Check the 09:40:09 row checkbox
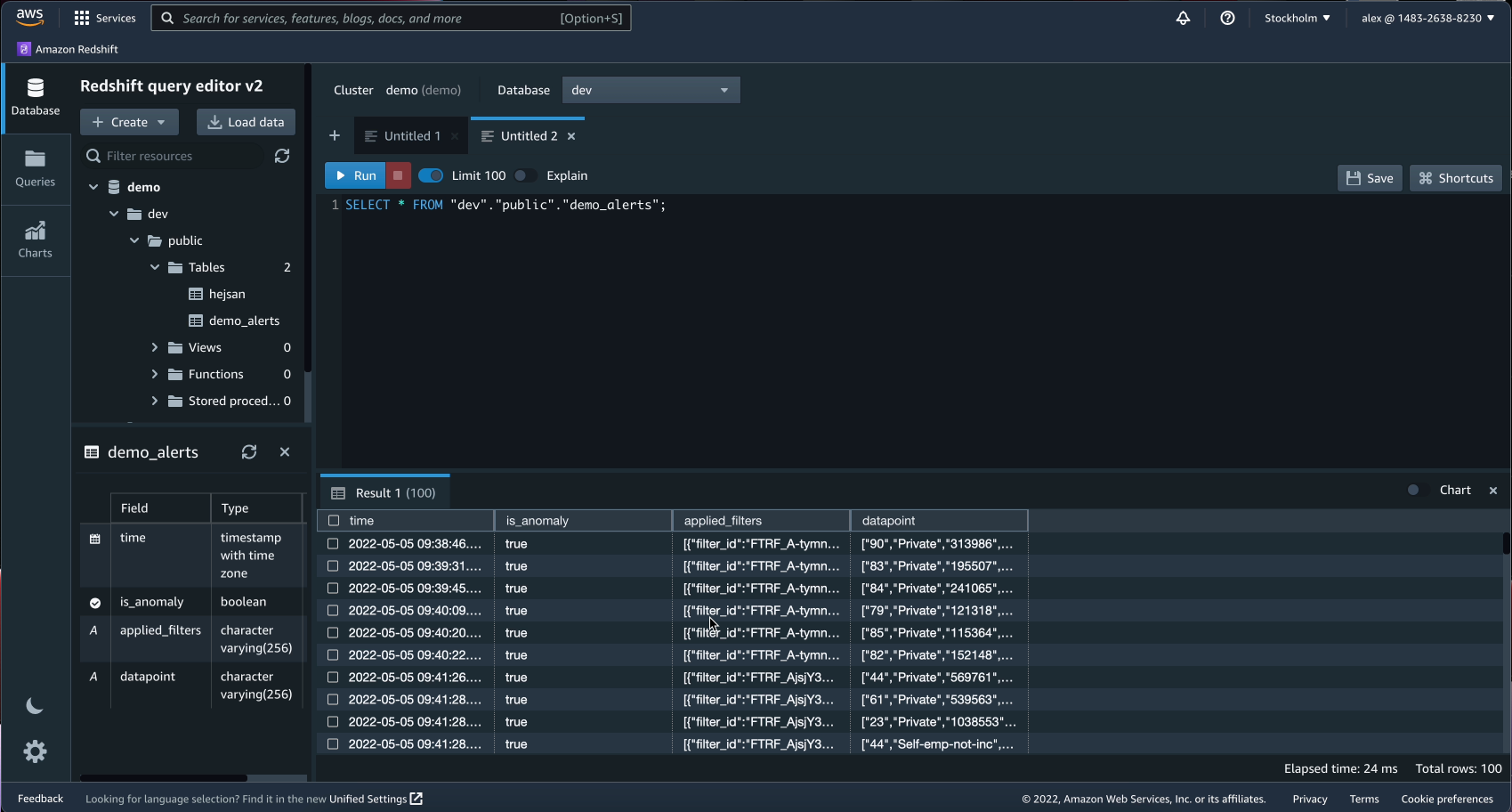This screenshot has width=1512, height=812. point(333,611)
